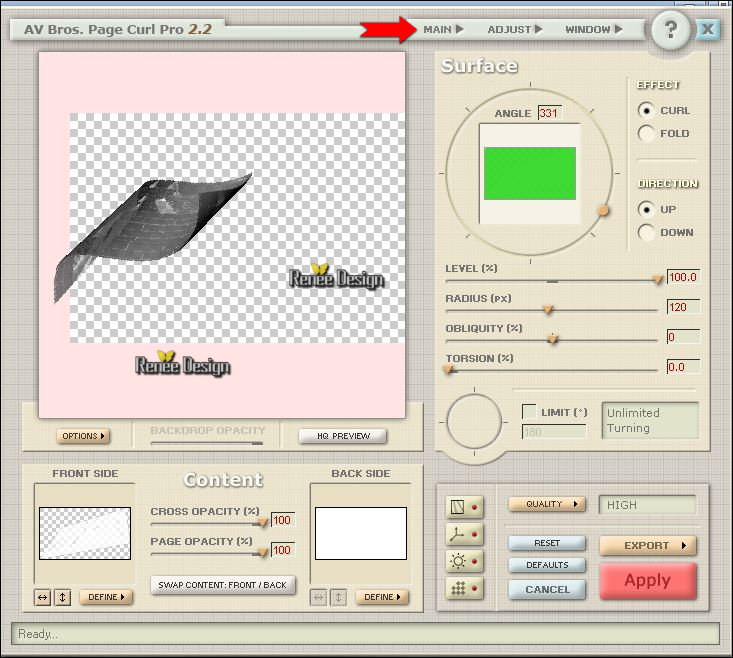Click the limit angle dial circle
The width and height of the screenshot is (733, 658).
[474, 422]
